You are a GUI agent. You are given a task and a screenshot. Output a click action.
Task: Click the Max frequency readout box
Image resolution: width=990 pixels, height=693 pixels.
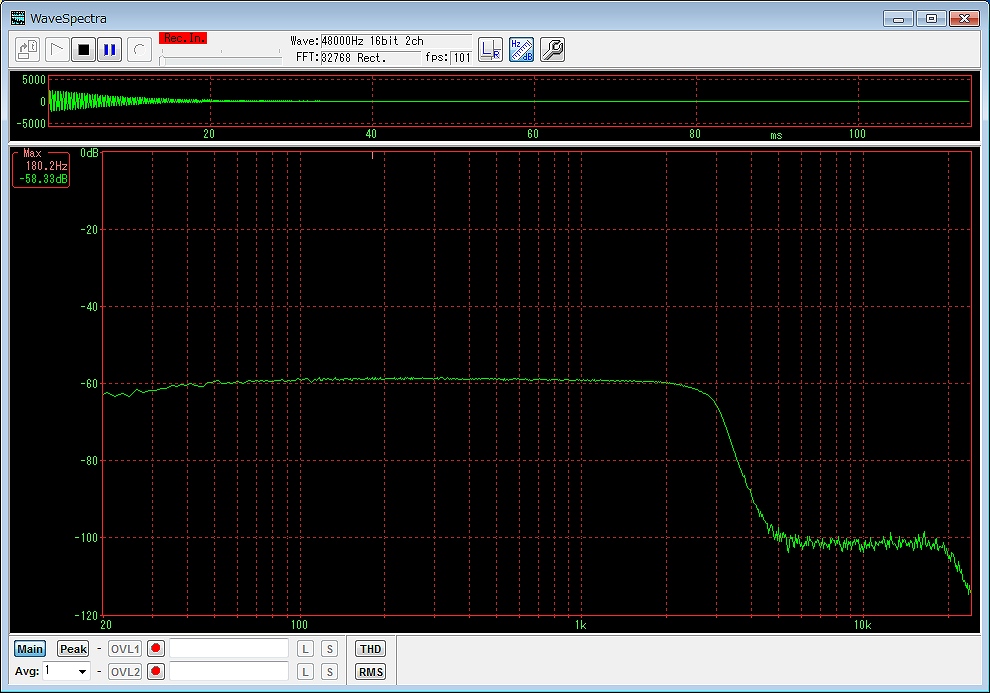tap(41, 168)
